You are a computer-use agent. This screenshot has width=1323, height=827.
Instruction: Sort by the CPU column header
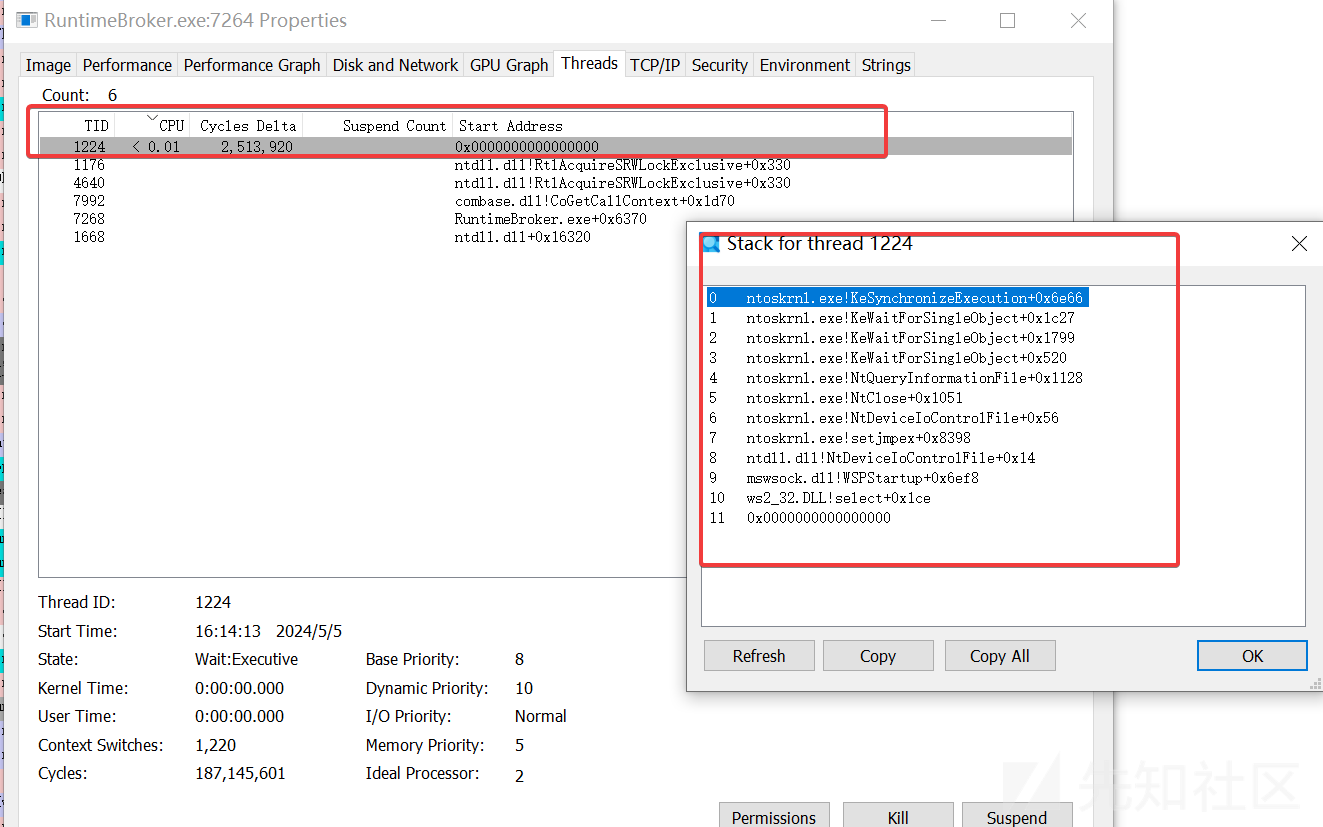pyautogui.click(x=152, y=126)
